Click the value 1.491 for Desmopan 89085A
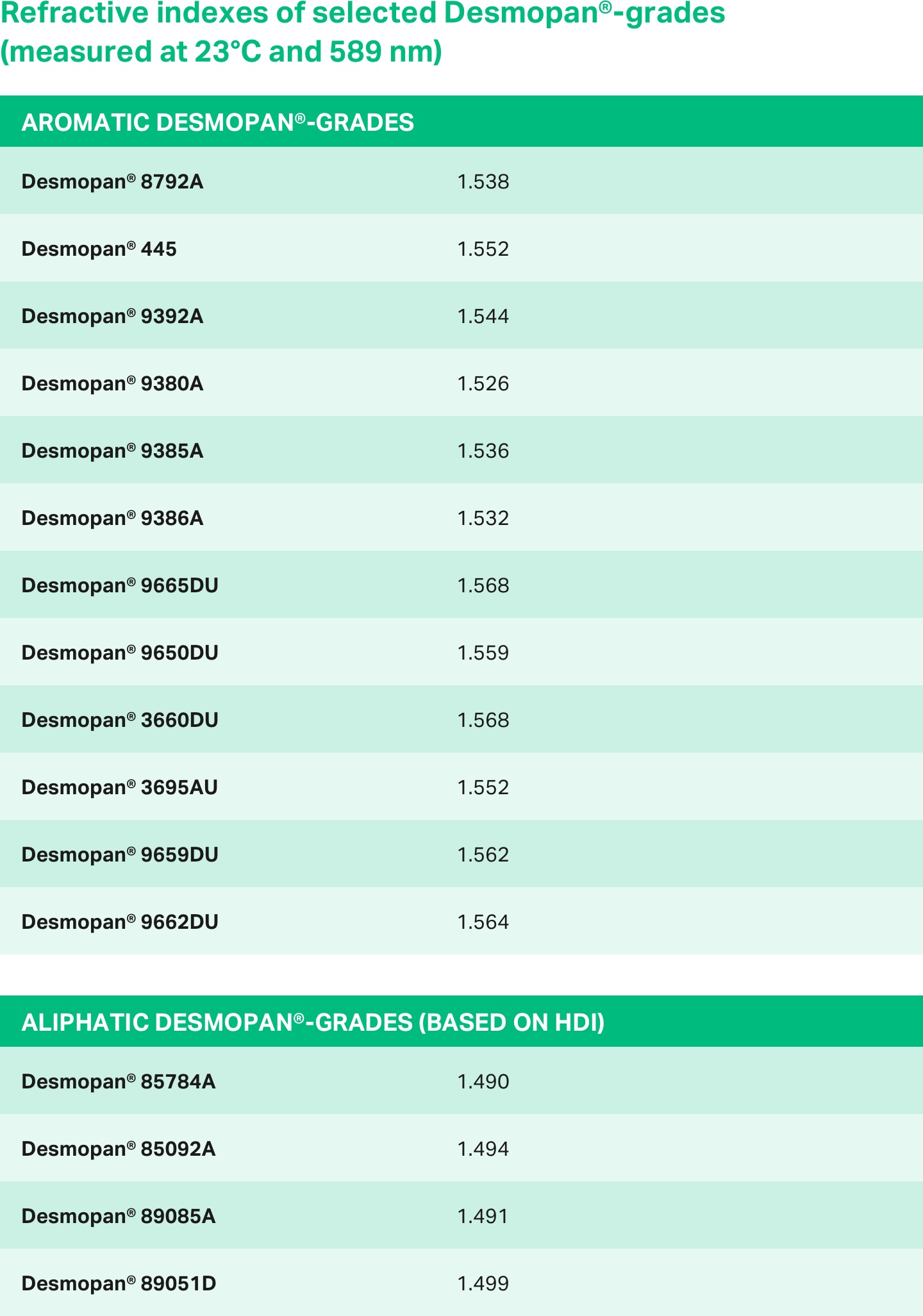The height and width of the screenshot is (1316, 923). click(483, 1217)
